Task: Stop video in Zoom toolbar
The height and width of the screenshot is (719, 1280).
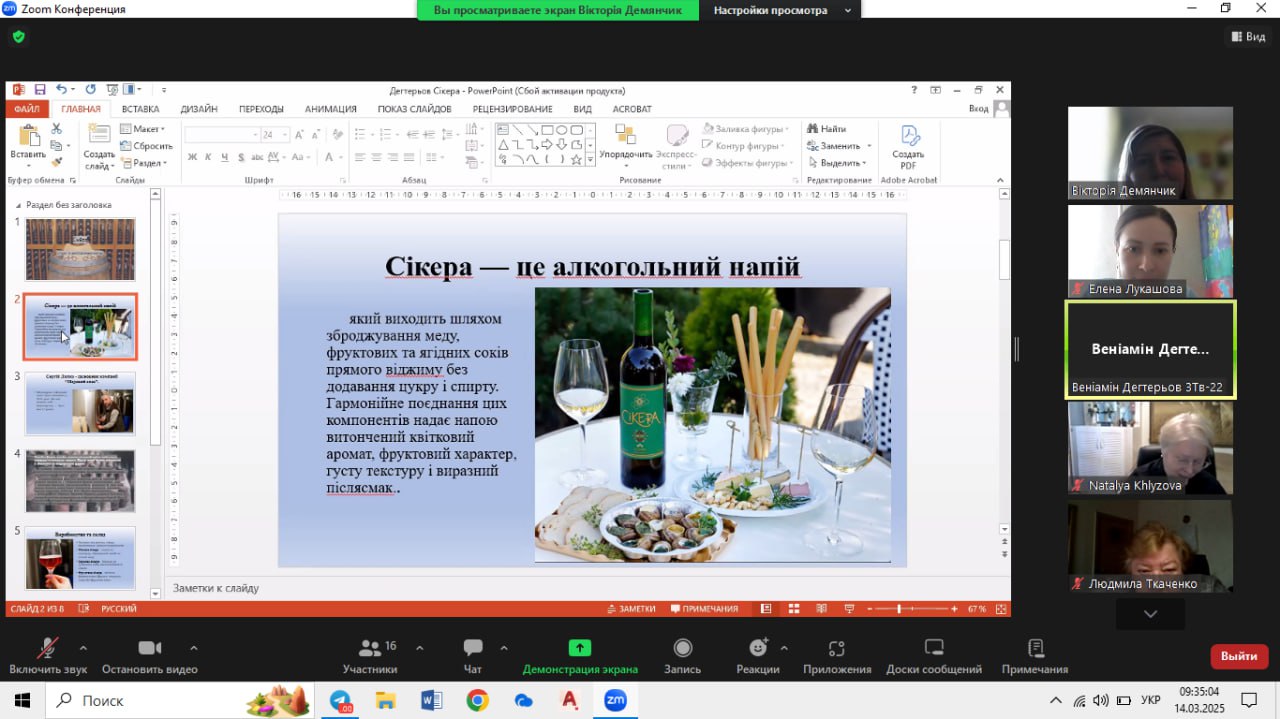Action: point(150,655)
